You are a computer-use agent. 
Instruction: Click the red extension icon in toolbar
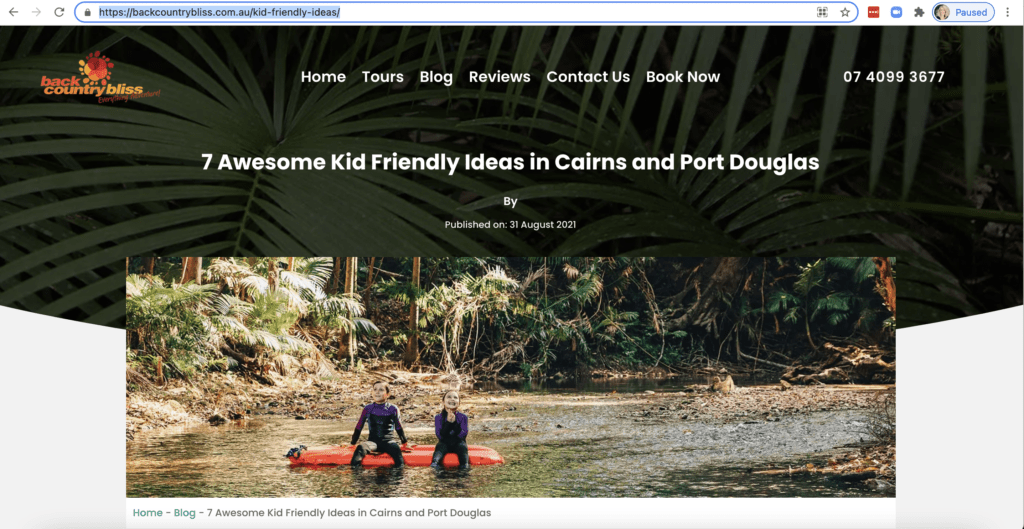[873, 12]
